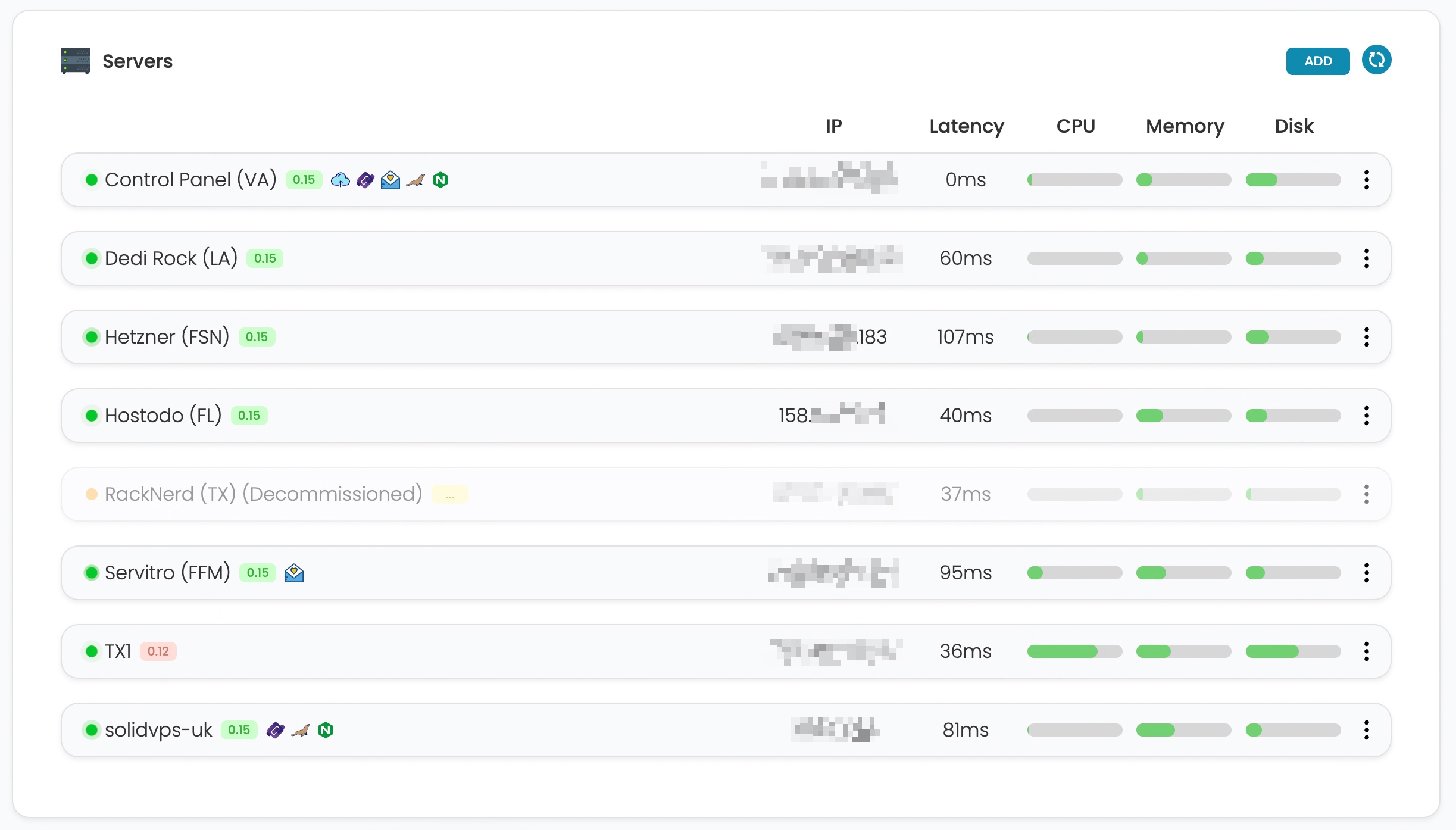Click the cloud upload icon on Control Panel
The width and height of the screenshot is (1456, 830).
340,180
